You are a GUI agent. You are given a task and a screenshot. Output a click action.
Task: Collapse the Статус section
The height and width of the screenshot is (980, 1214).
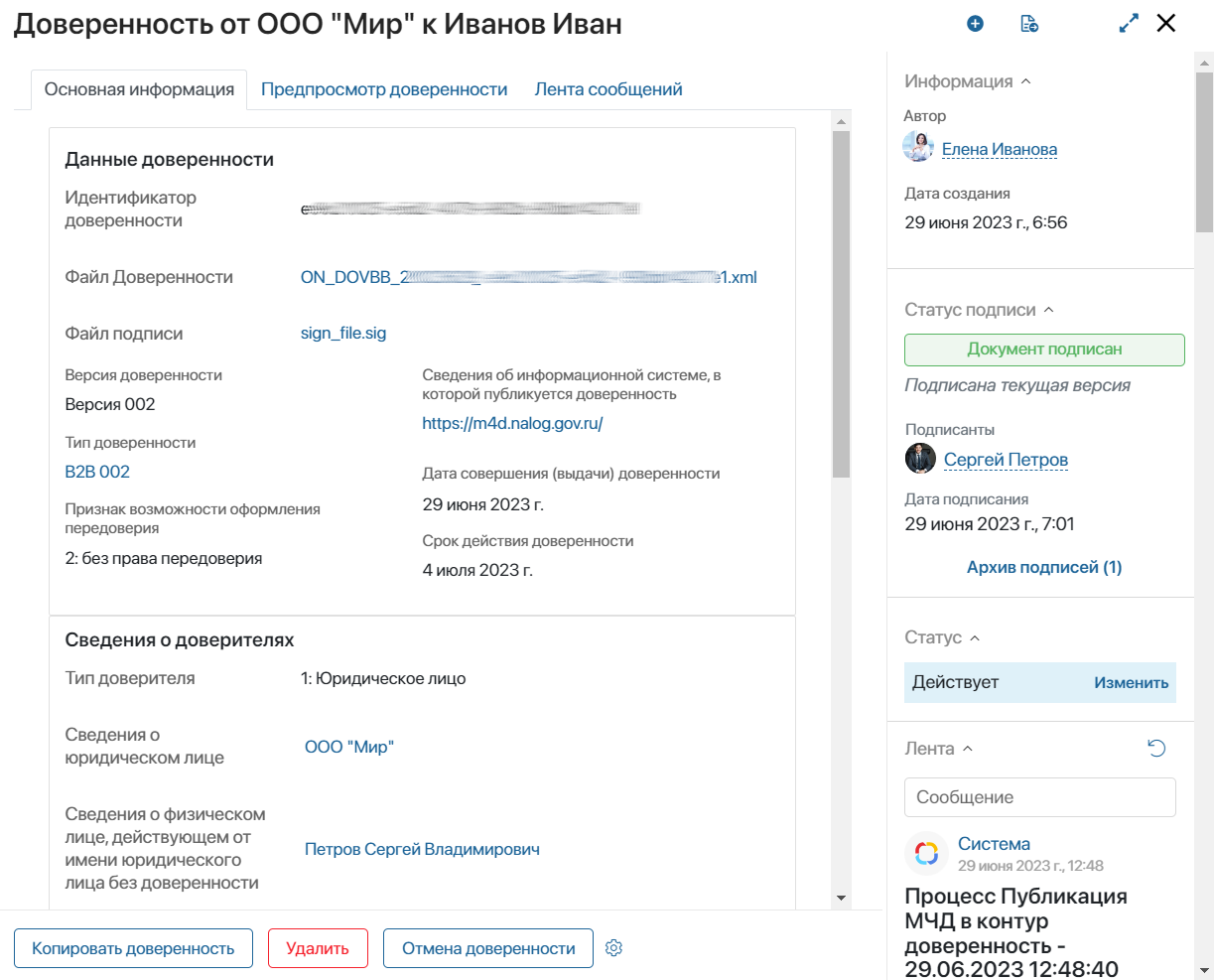pyautogui.click(x=975, y=638)
